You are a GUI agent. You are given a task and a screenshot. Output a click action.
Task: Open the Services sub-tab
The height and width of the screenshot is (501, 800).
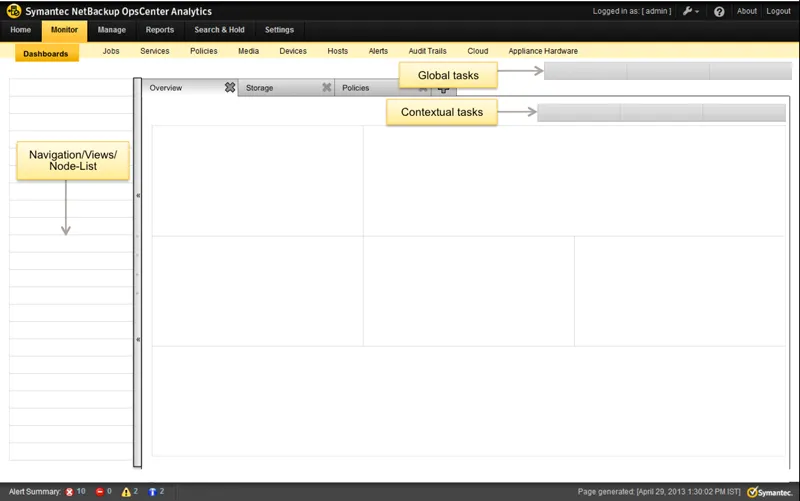pos(155,51)
